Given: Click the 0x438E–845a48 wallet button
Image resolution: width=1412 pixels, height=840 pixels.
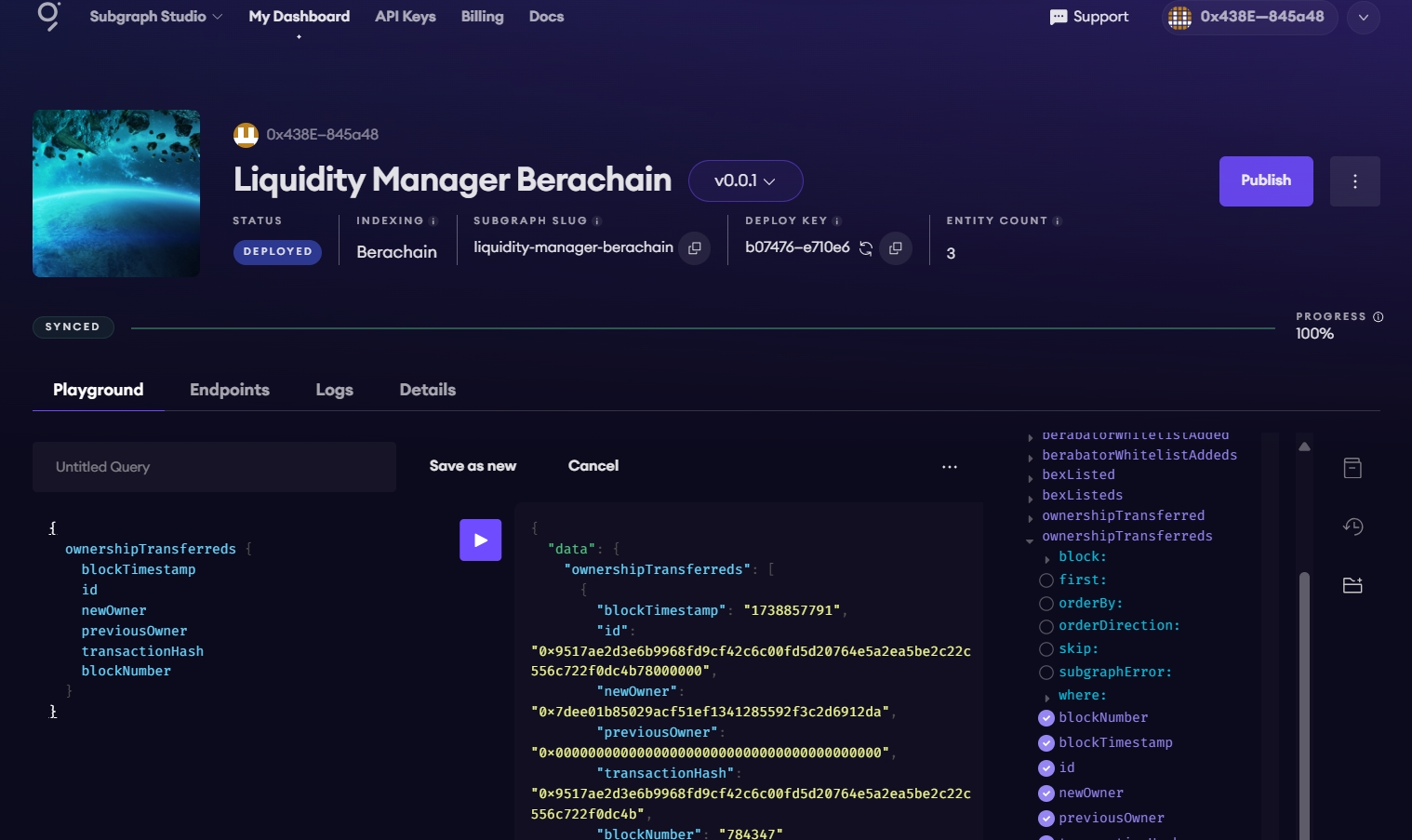Looking at the screenshot, I should [1249, 17].
